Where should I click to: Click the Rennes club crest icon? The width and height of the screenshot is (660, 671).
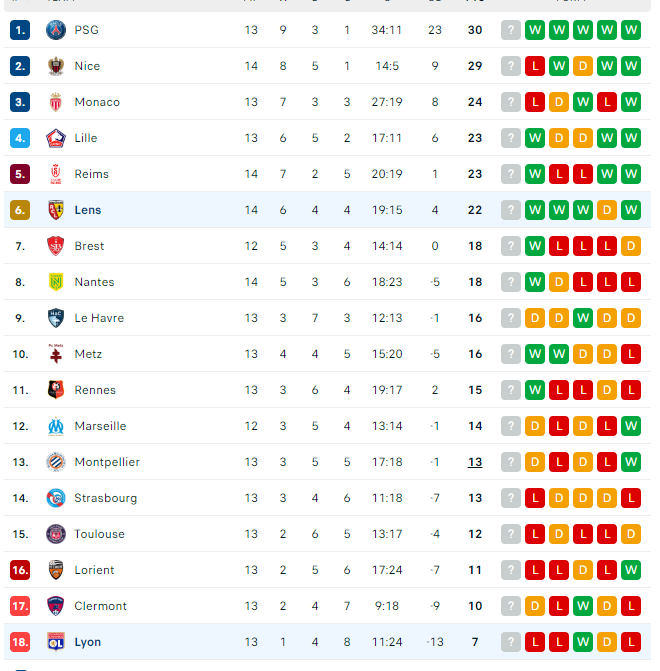[x=55, y=390]
